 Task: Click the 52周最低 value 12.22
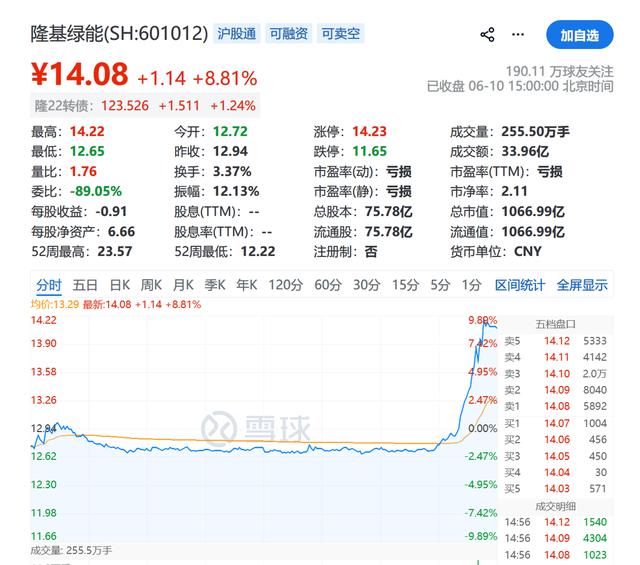258,251
